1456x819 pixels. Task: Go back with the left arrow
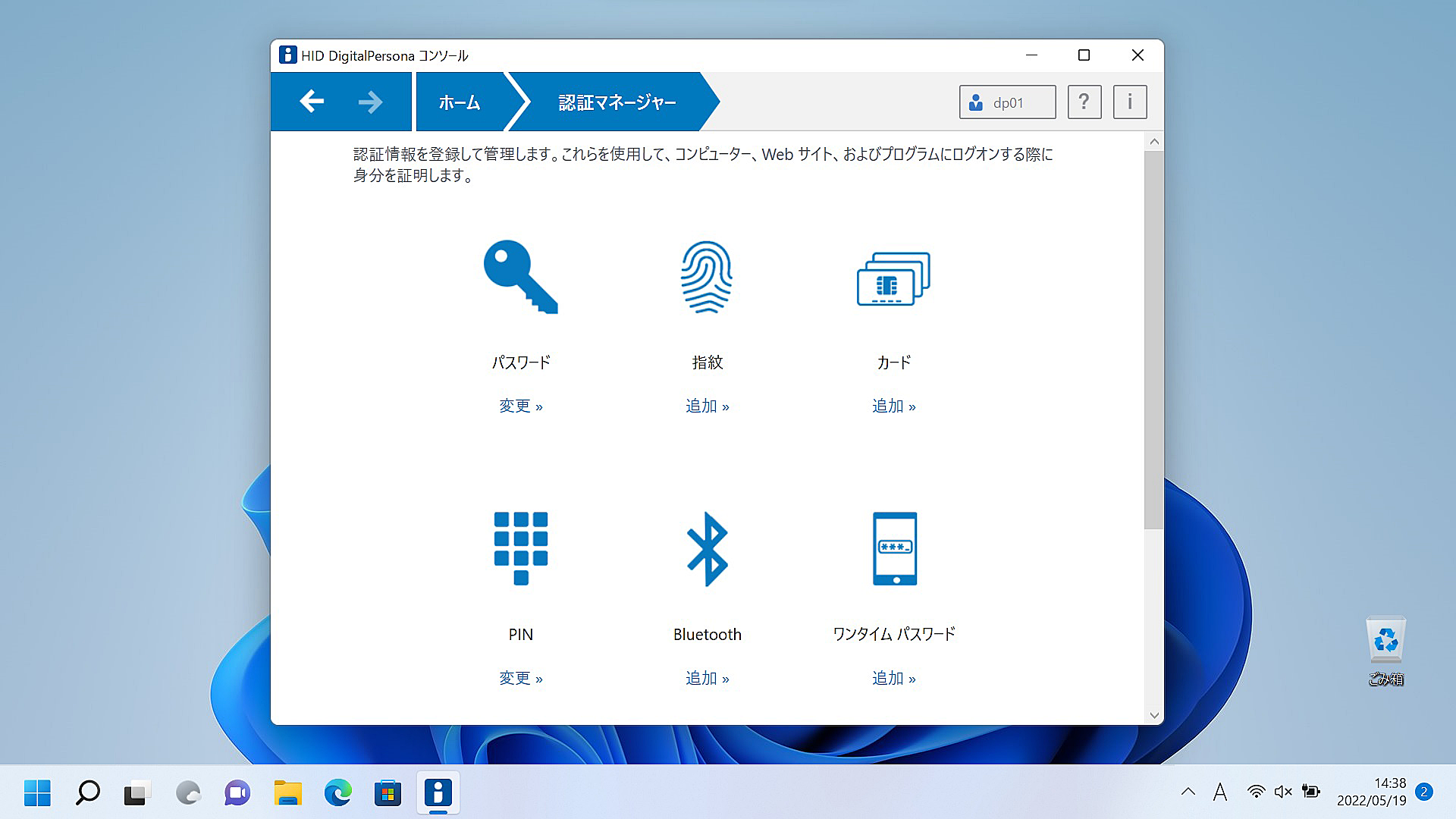[x=312, y=102]
